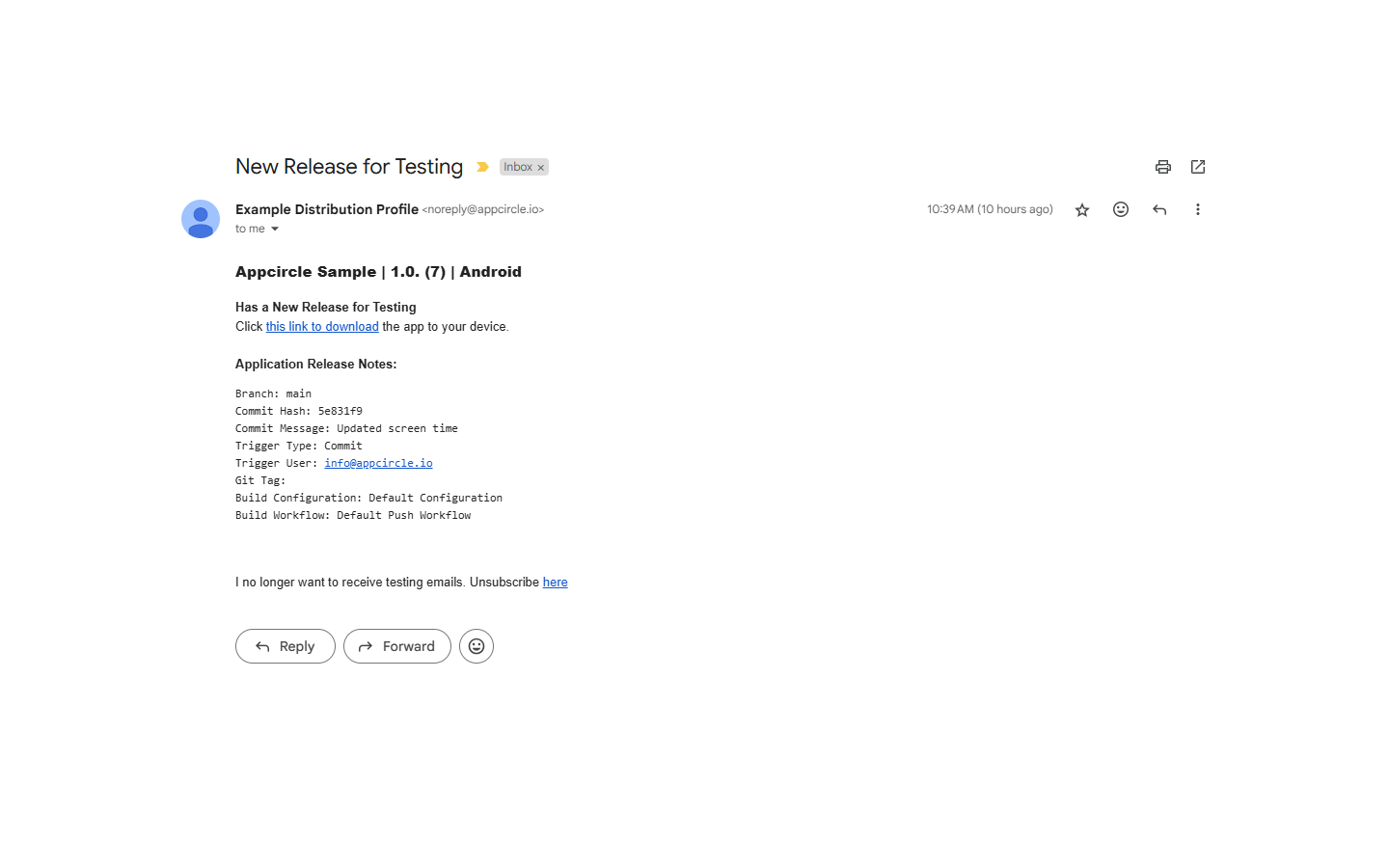Toggle the yellow importance marker
The image size is (1389, 868).
(482, 167)
